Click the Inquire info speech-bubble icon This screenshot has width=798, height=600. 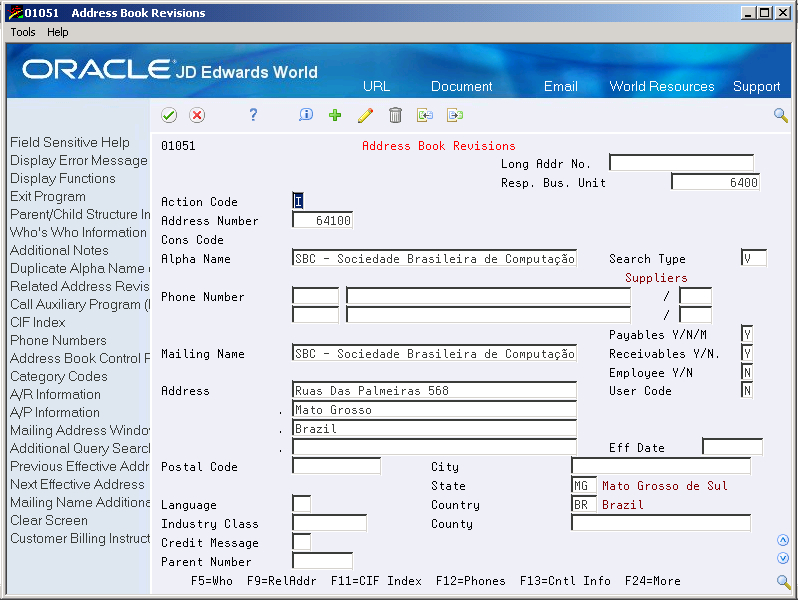306,115
